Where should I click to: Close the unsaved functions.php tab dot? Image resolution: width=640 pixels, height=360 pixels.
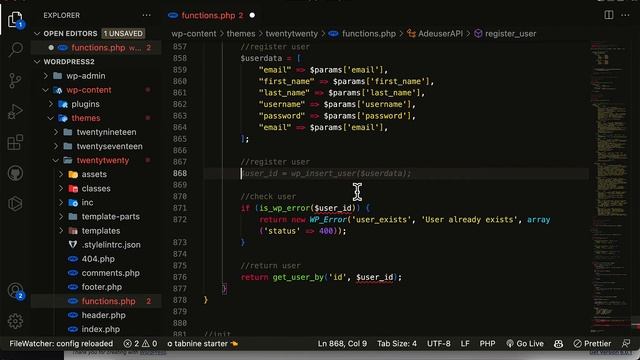(x=252, y=15)
